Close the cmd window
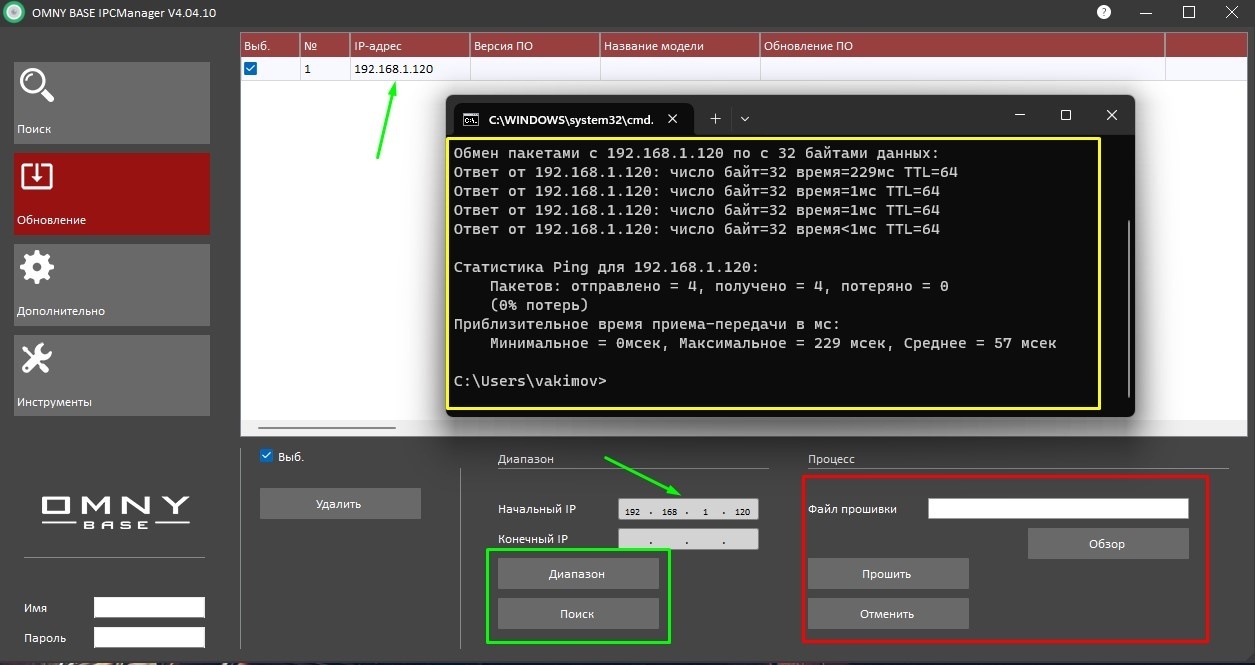The image size is (1255, 665). tap(1112, 116)
